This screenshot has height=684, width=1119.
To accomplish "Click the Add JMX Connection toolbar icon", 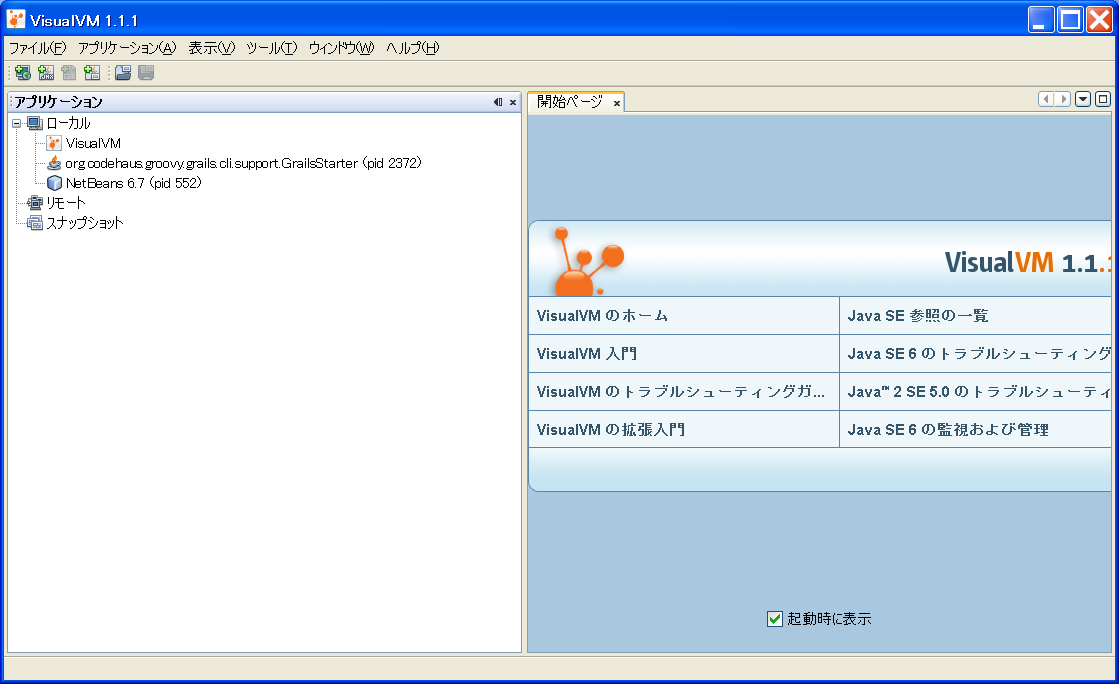I will tap(46, 72).
